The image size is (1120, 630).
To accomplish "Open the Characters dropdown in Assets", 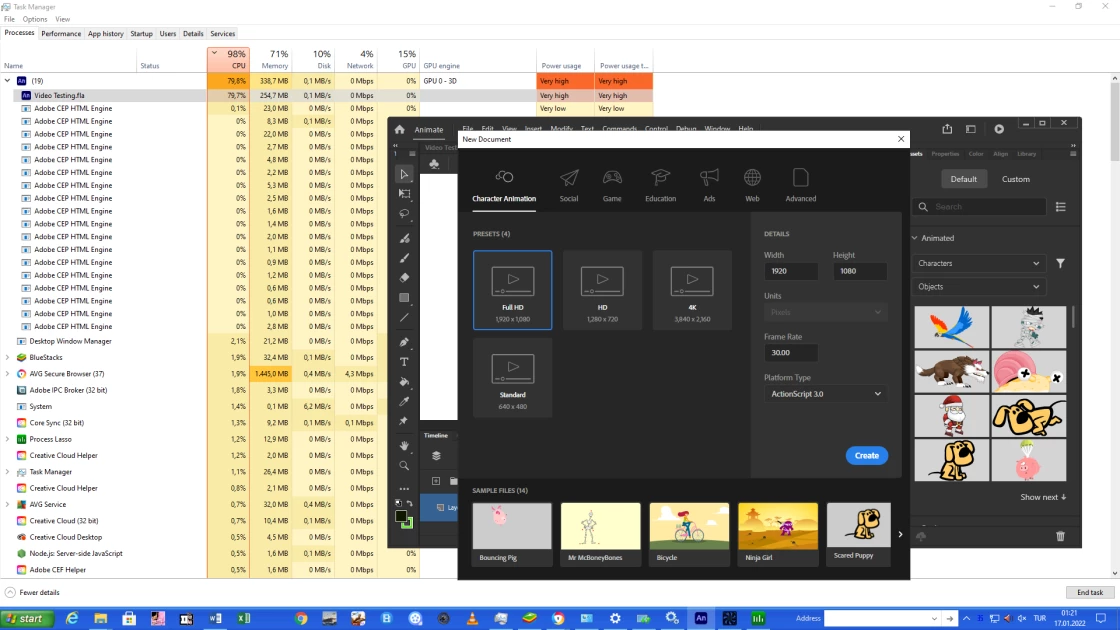I will coord(979,264).
